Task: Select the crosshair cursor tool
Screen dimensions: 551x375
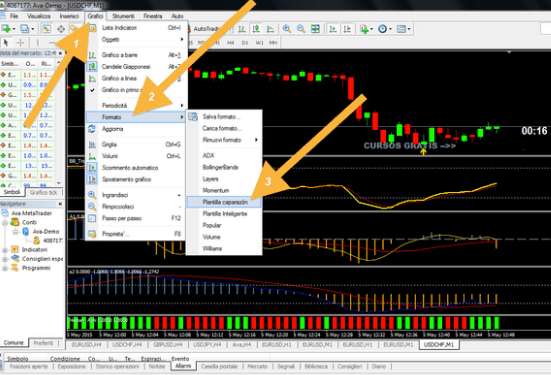Action: coord(20,43)
